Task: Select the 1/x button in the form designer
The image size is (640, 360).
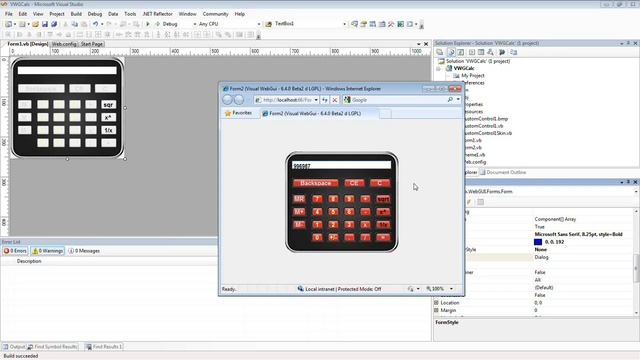Action: (108, 130)
